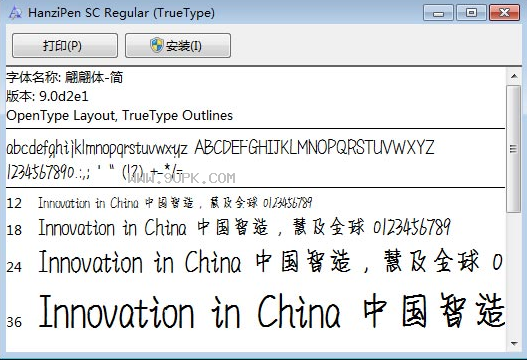The width and height of the screenshot is (527, 361).
Task: Click the uppercase ABCDEFGHIJKLMNOPQRSTUVWXYZ sample
Action: 315,147
